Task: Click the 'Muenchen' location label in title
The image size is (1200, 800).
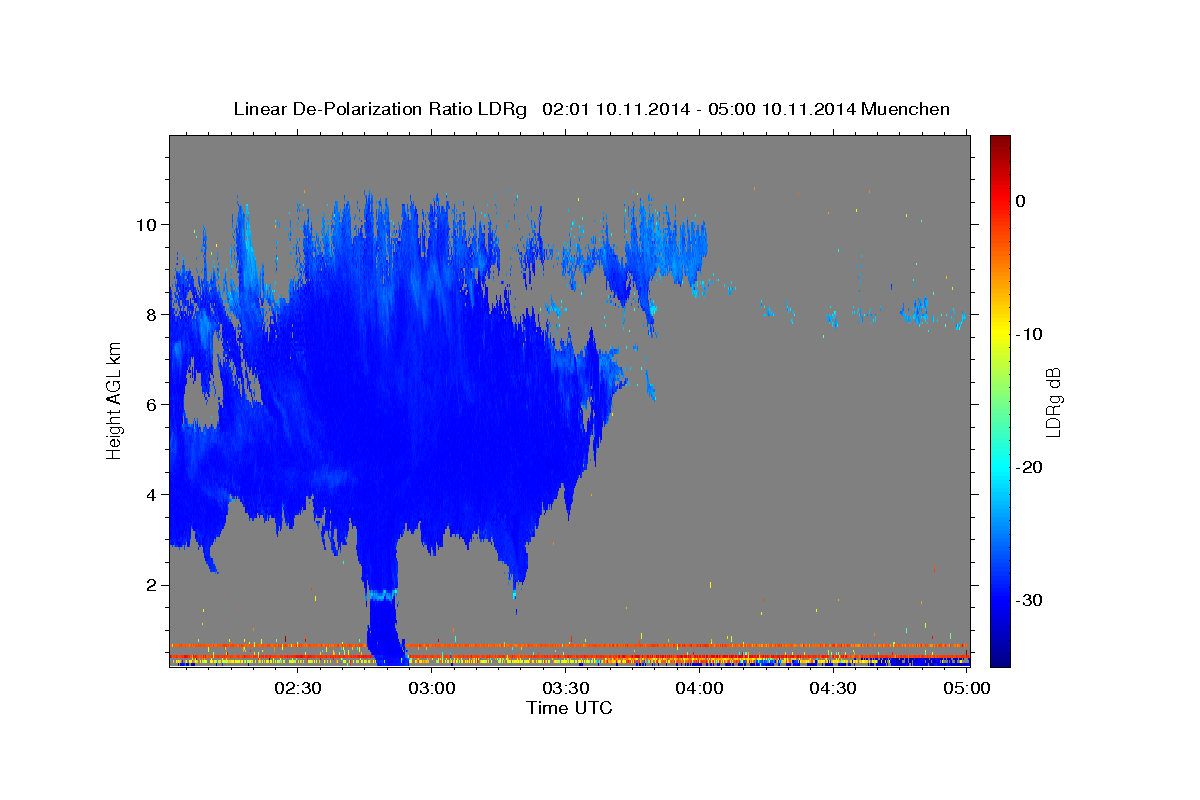Action: (x=907, y=109)
